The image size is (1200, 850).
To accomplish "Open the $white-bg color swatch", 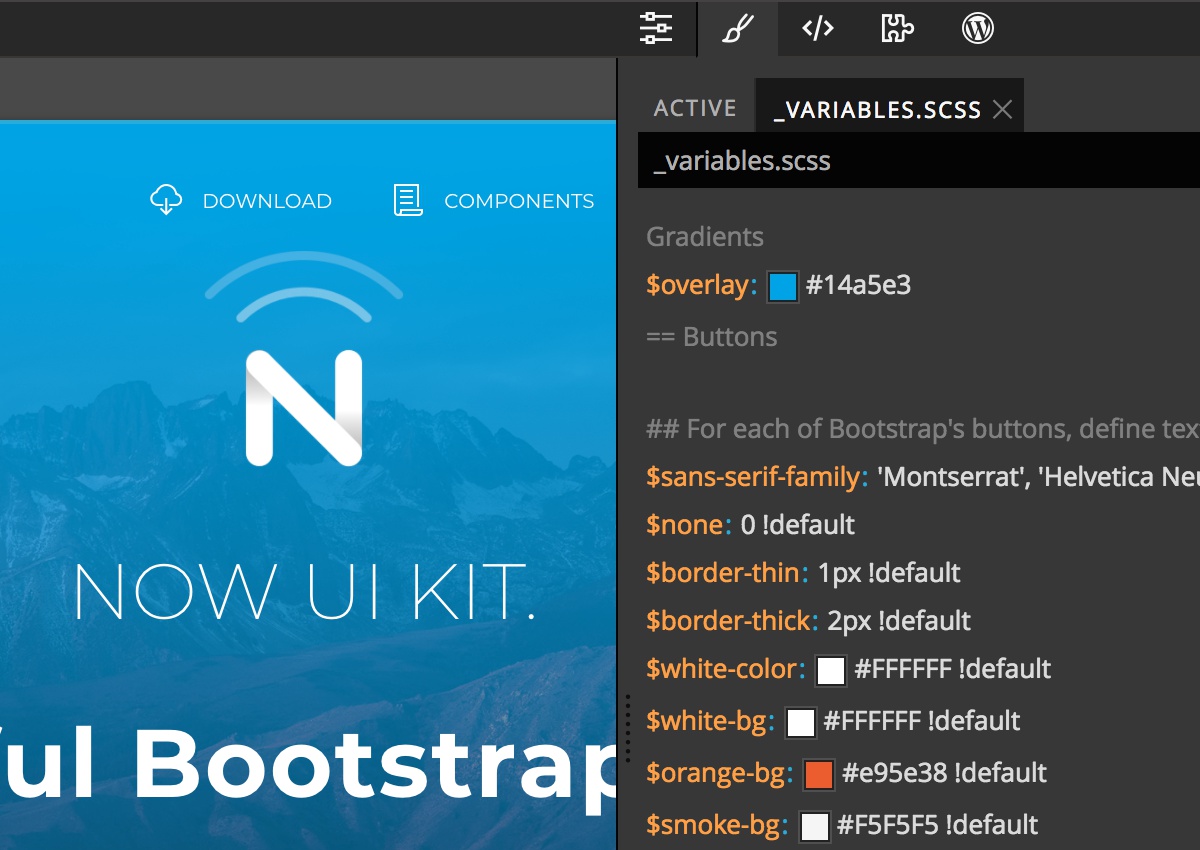I will click(800, 722).
